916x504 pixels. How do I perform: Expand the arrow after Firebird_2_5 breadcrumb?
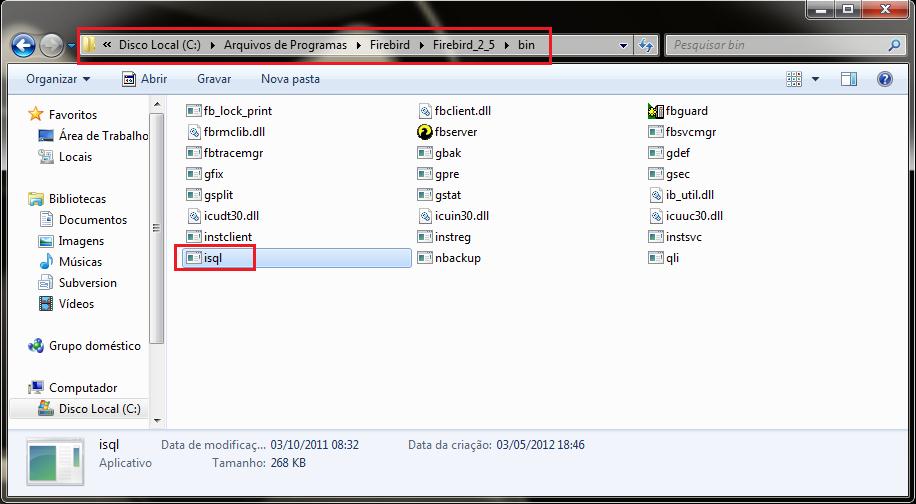[x=506, y=45]
